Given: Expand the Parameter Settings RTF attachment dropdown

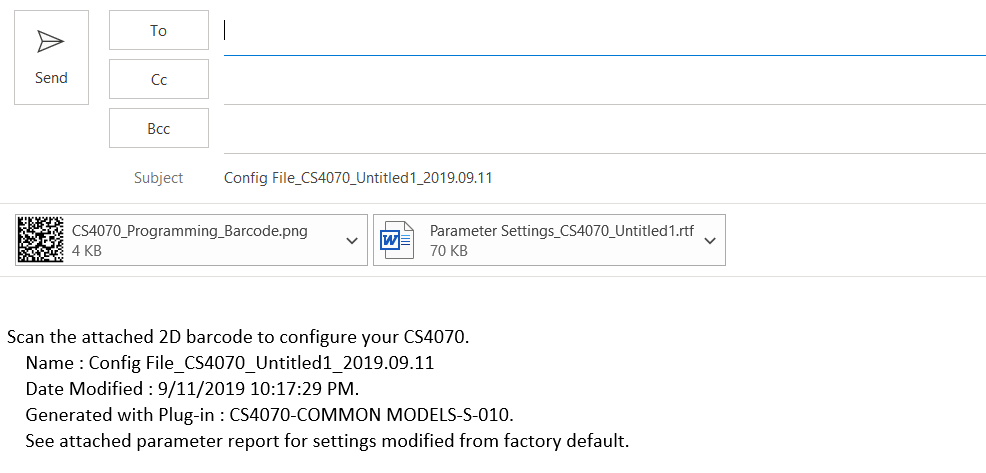Looking at the screenshot, I should coord(709,240).
